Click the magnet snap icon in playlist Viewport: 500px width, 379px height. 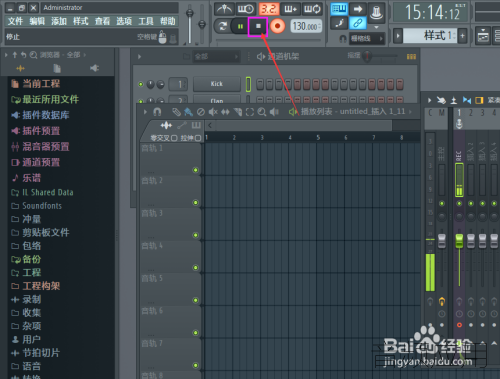point(157,112)
